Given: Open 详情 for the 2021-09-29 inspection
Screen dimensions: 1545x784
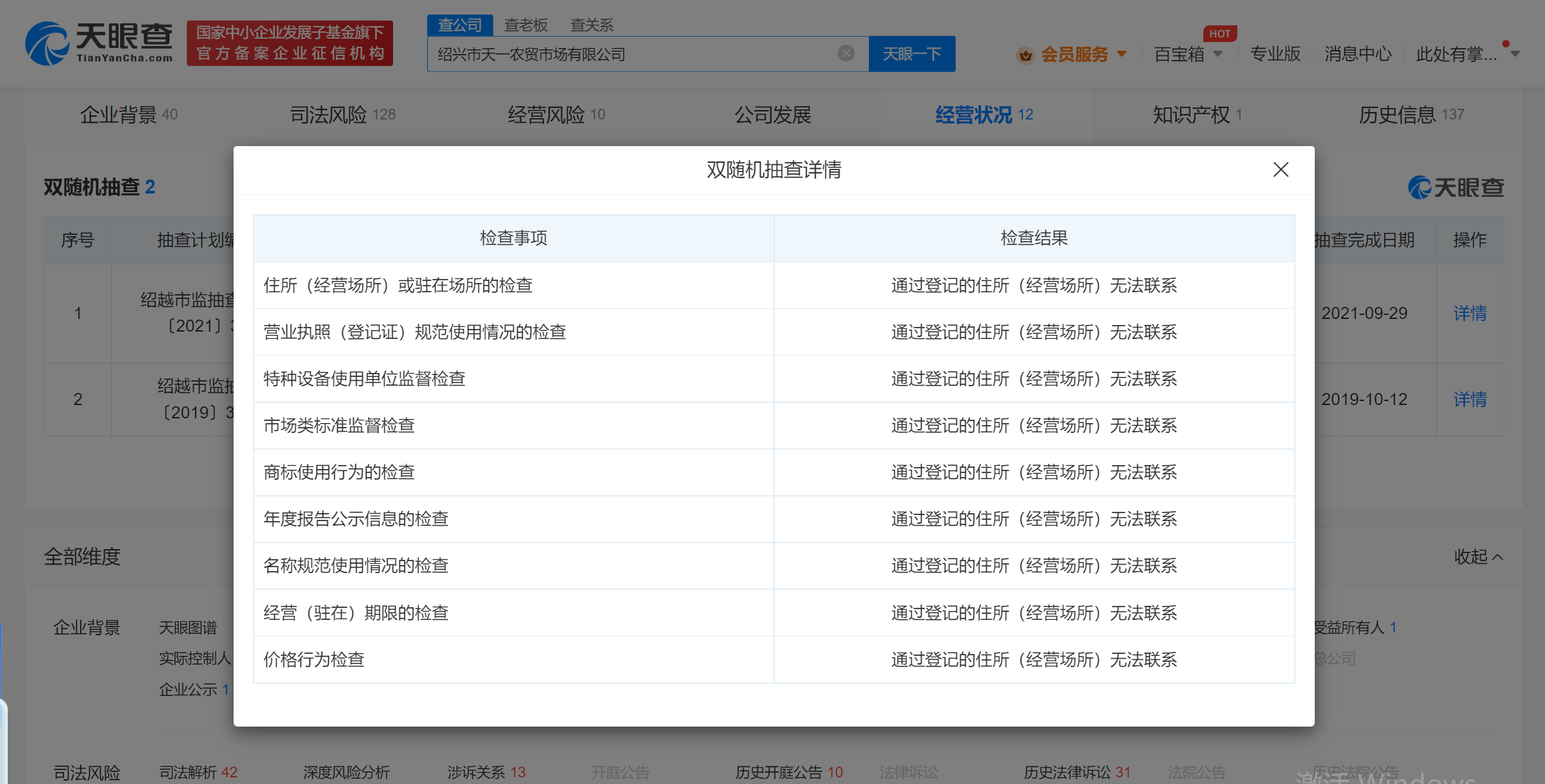Looking at the screenshot, I should (1470, 313).
